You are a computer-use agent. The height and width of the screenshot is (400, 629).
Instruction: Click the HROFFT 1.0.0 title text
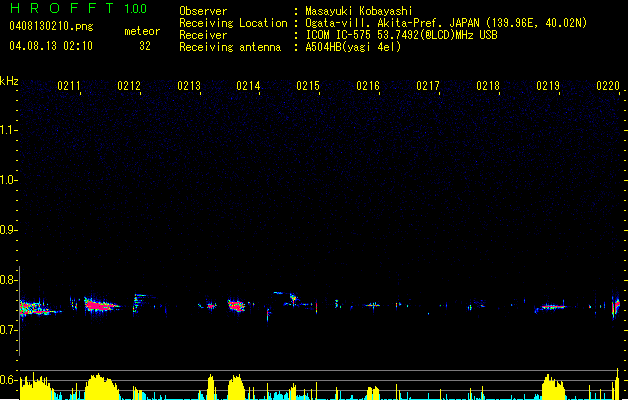[78, 8]
